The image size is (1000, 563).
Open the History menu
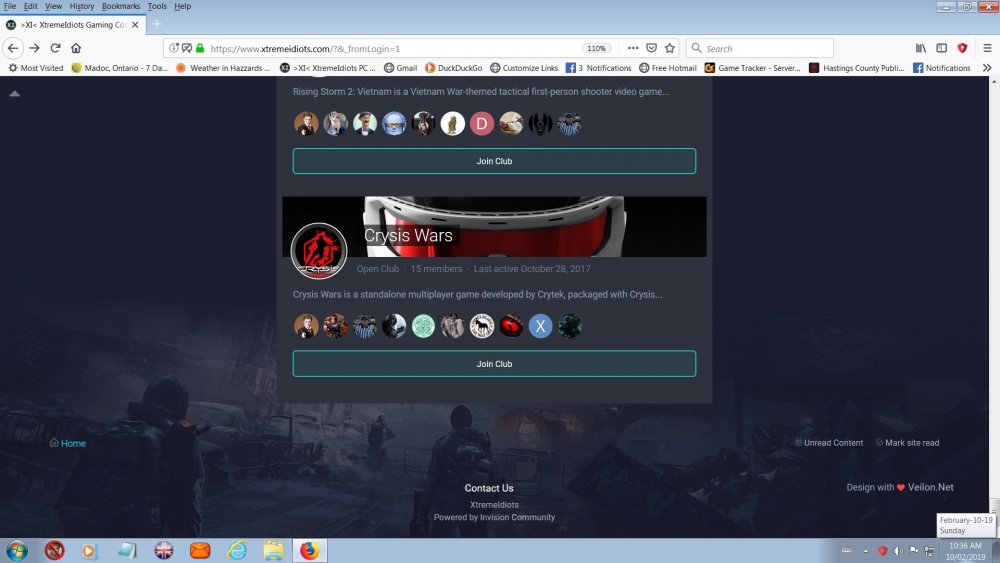[82, 6]
